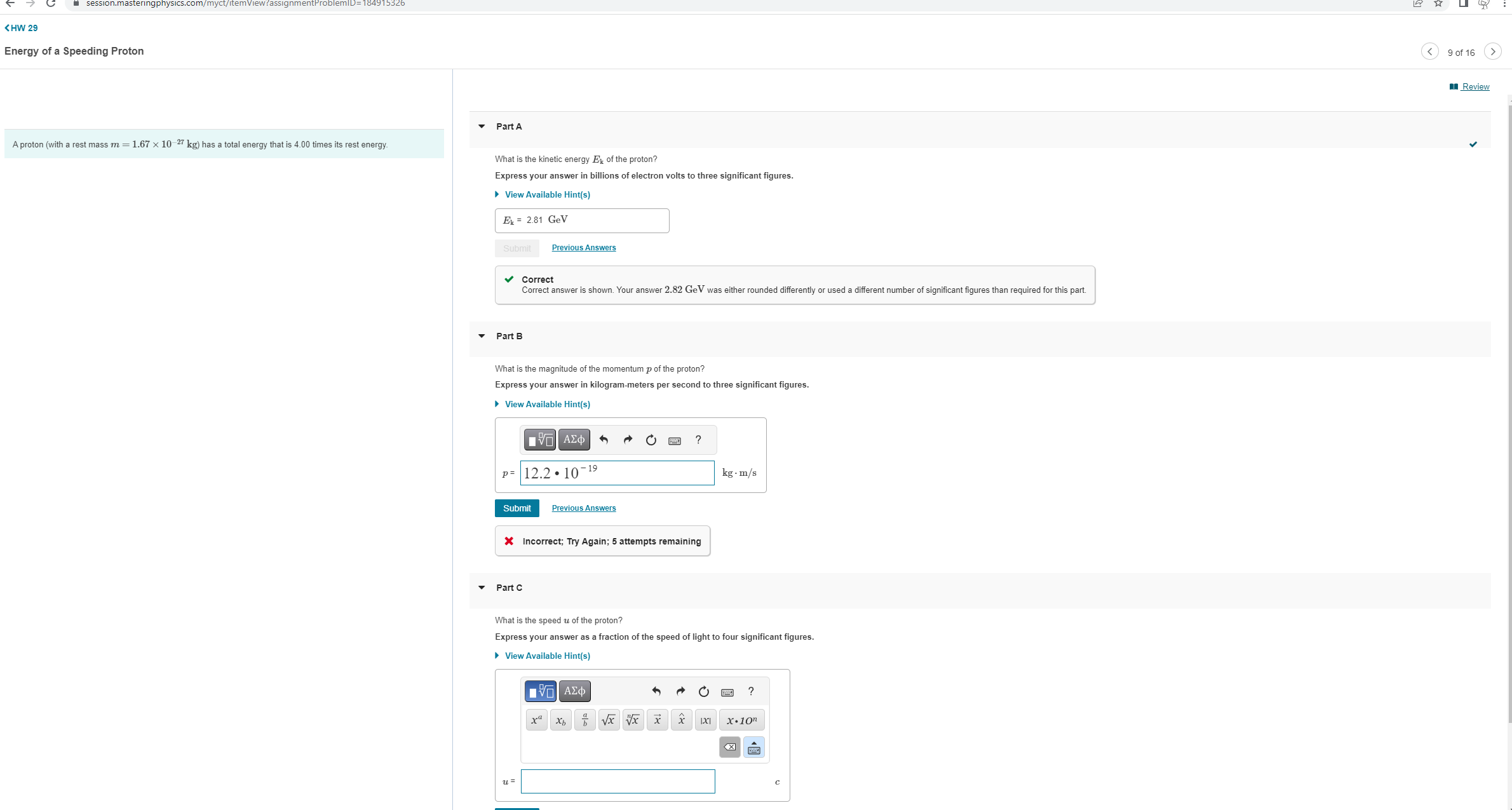Screen dimensions: 1512x810
Task: Hide the on-screen keypad in Part C
Action: 753,748
